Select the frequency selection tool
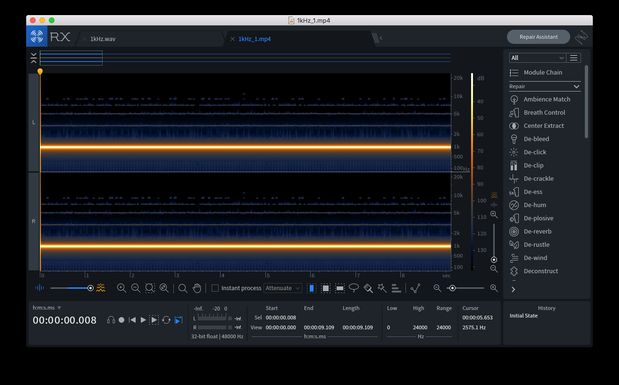This screenshot has height=385, width=619. coord(340,289)
